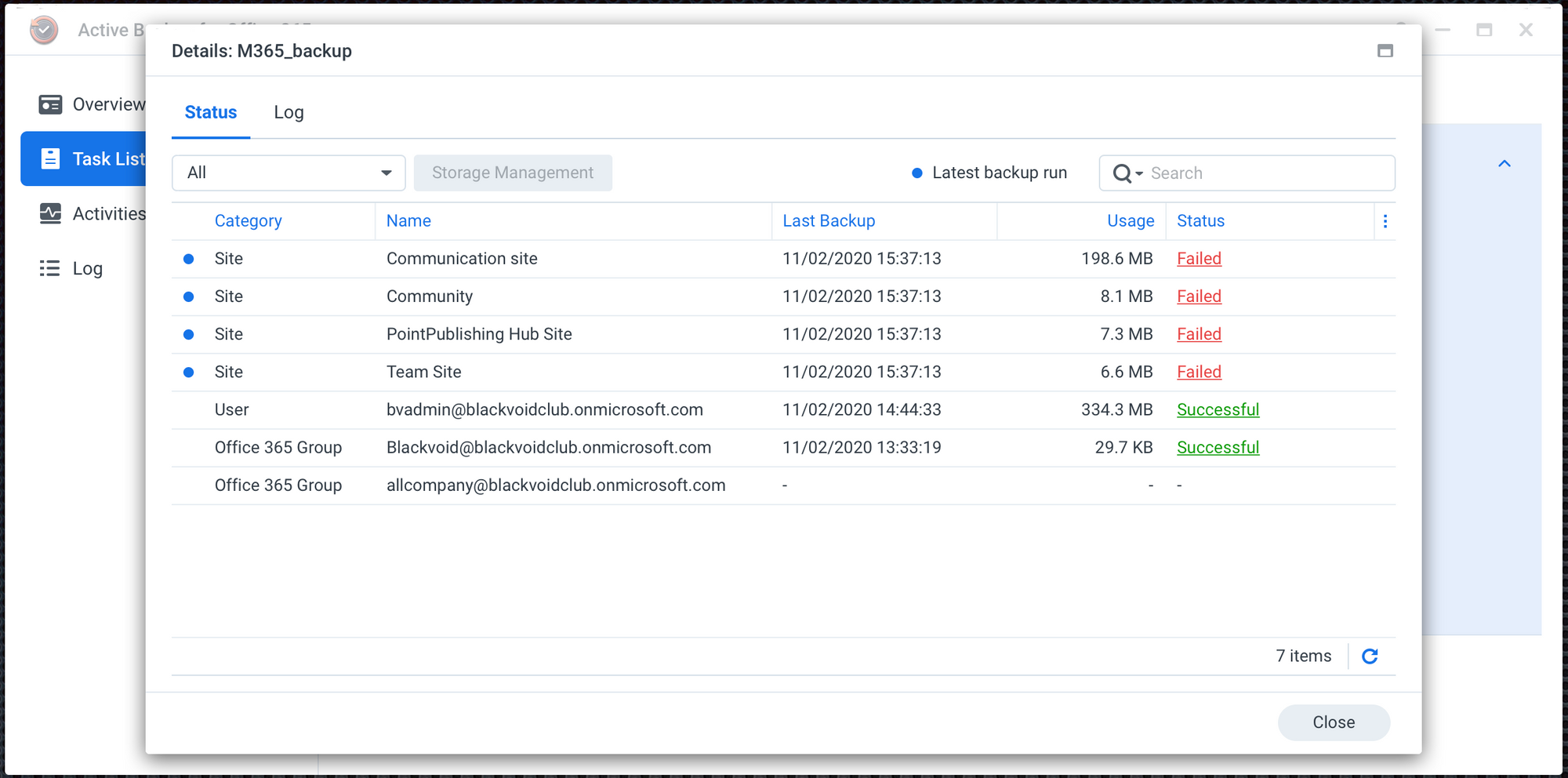Screen dimensions: 1568x778
Task: Refresh the items list
Action: click(1370, 656)
